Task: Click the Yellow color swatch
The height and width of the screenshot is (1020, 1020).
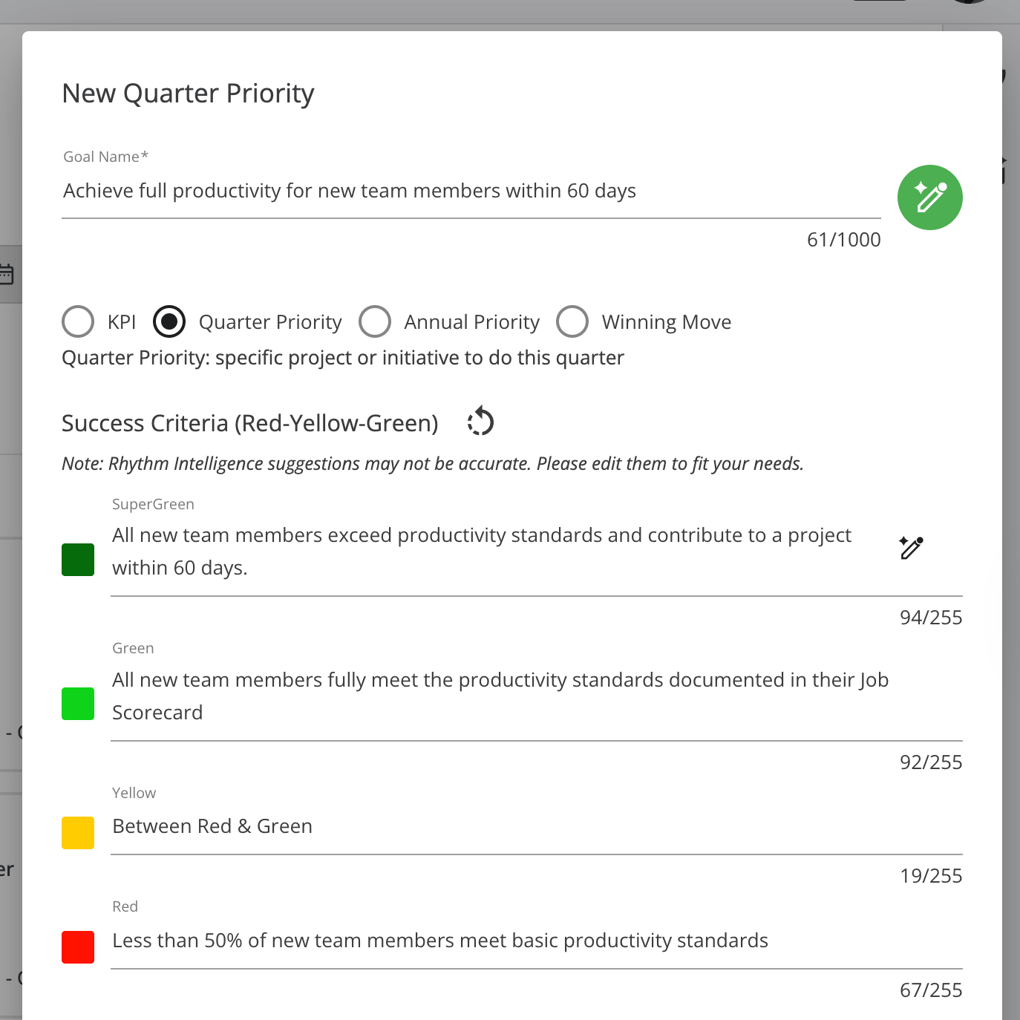Action: [77, 832]
